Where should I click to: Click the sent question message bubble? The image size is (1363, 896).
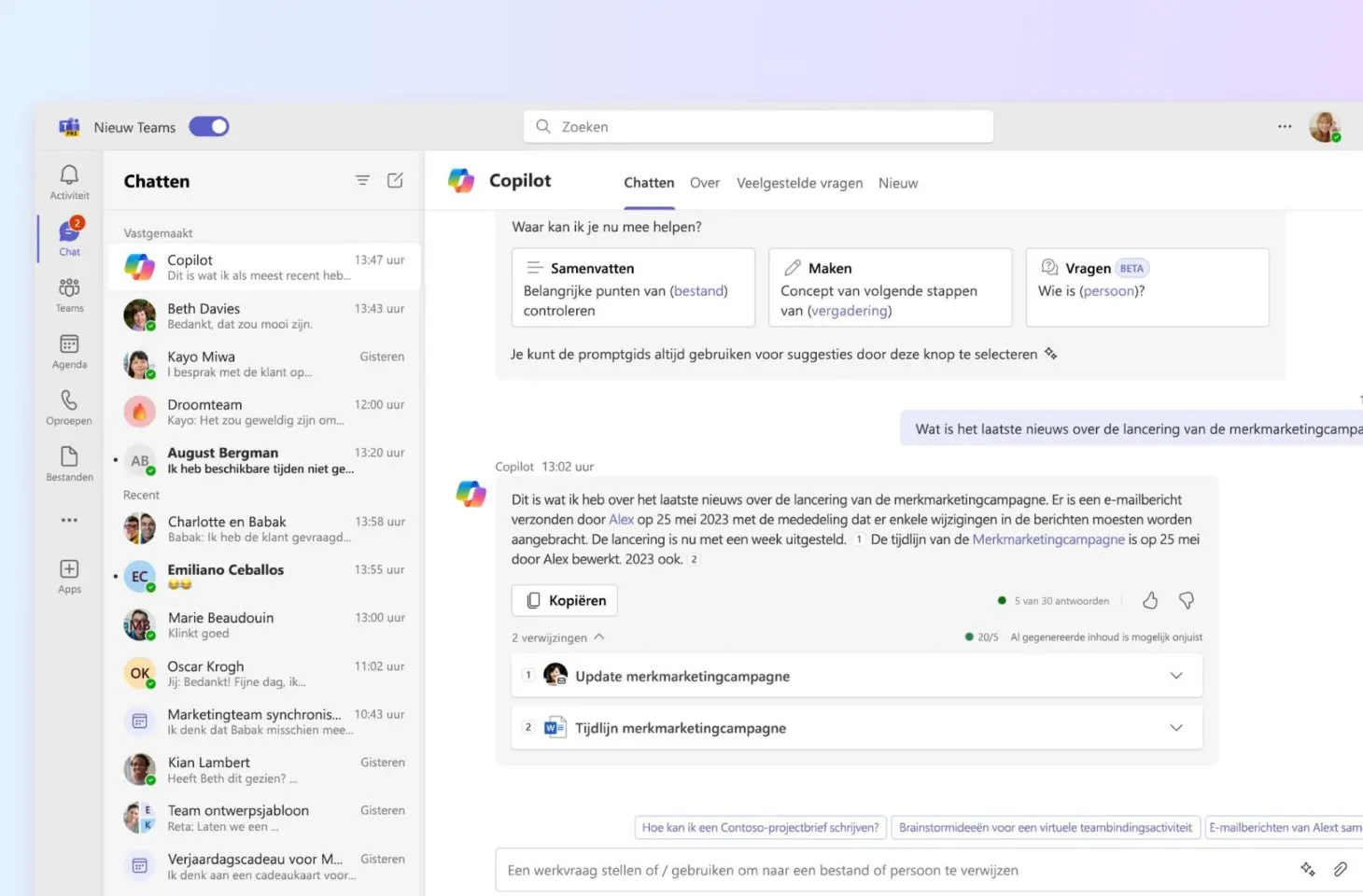(x=1131, y=429)
